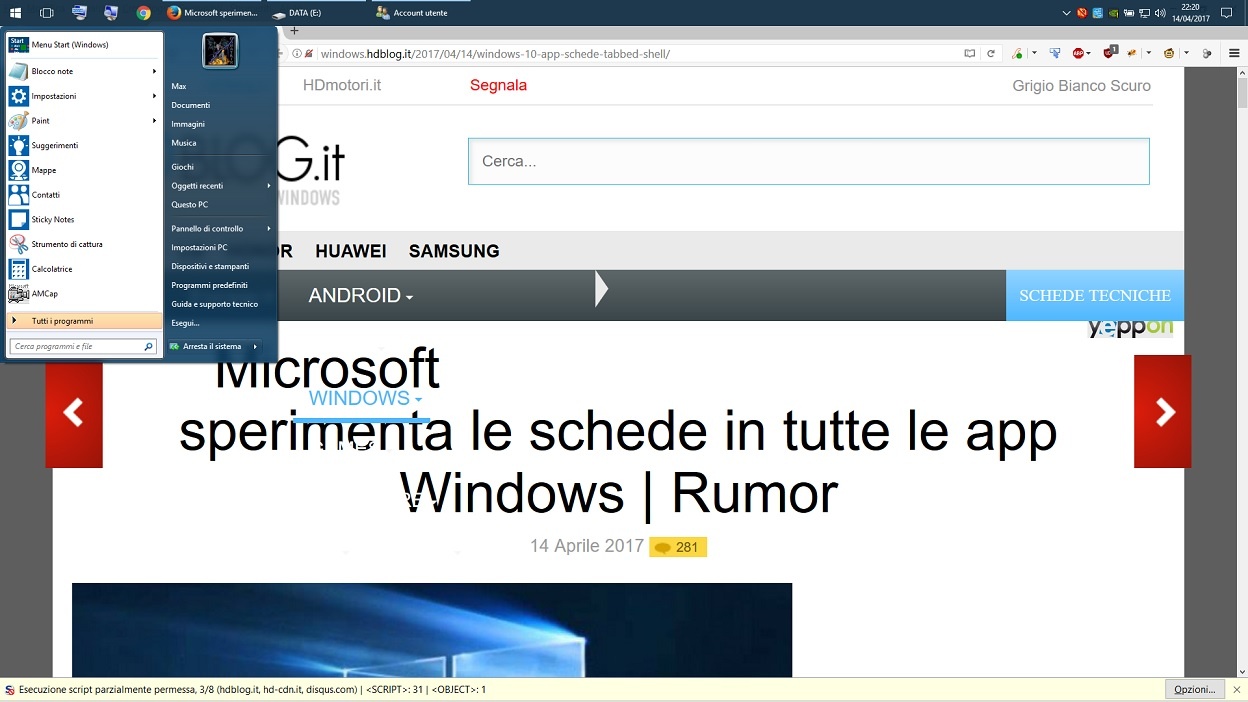Expand Blocco note submenu arrow
This screenshot has width=1248, height=702.
click(154, 71)
